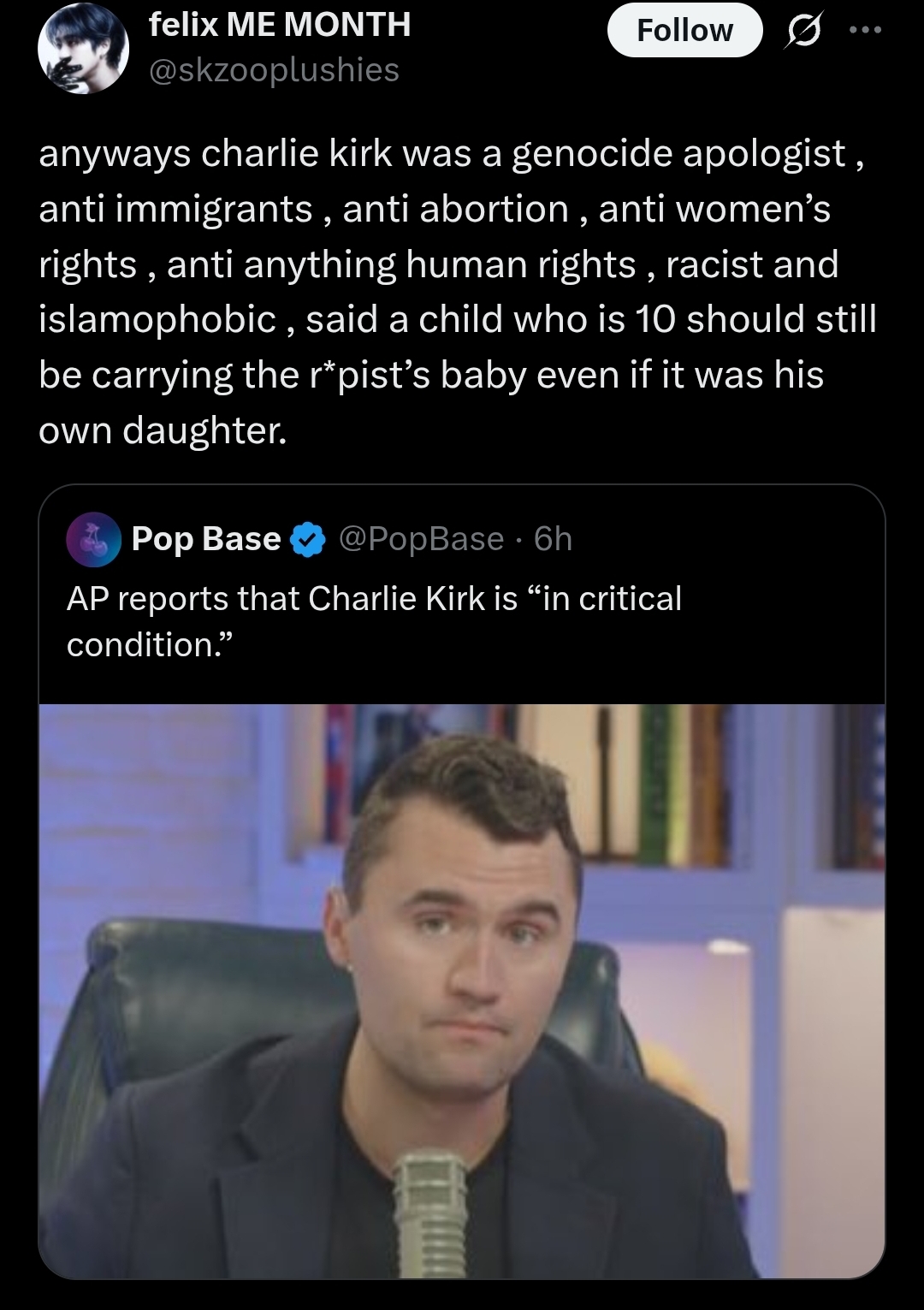Image resolution: width=924 pixels, height=1310 pixels.
Task: Open the felix ME MONTH display name
Action: click(280, 24)
